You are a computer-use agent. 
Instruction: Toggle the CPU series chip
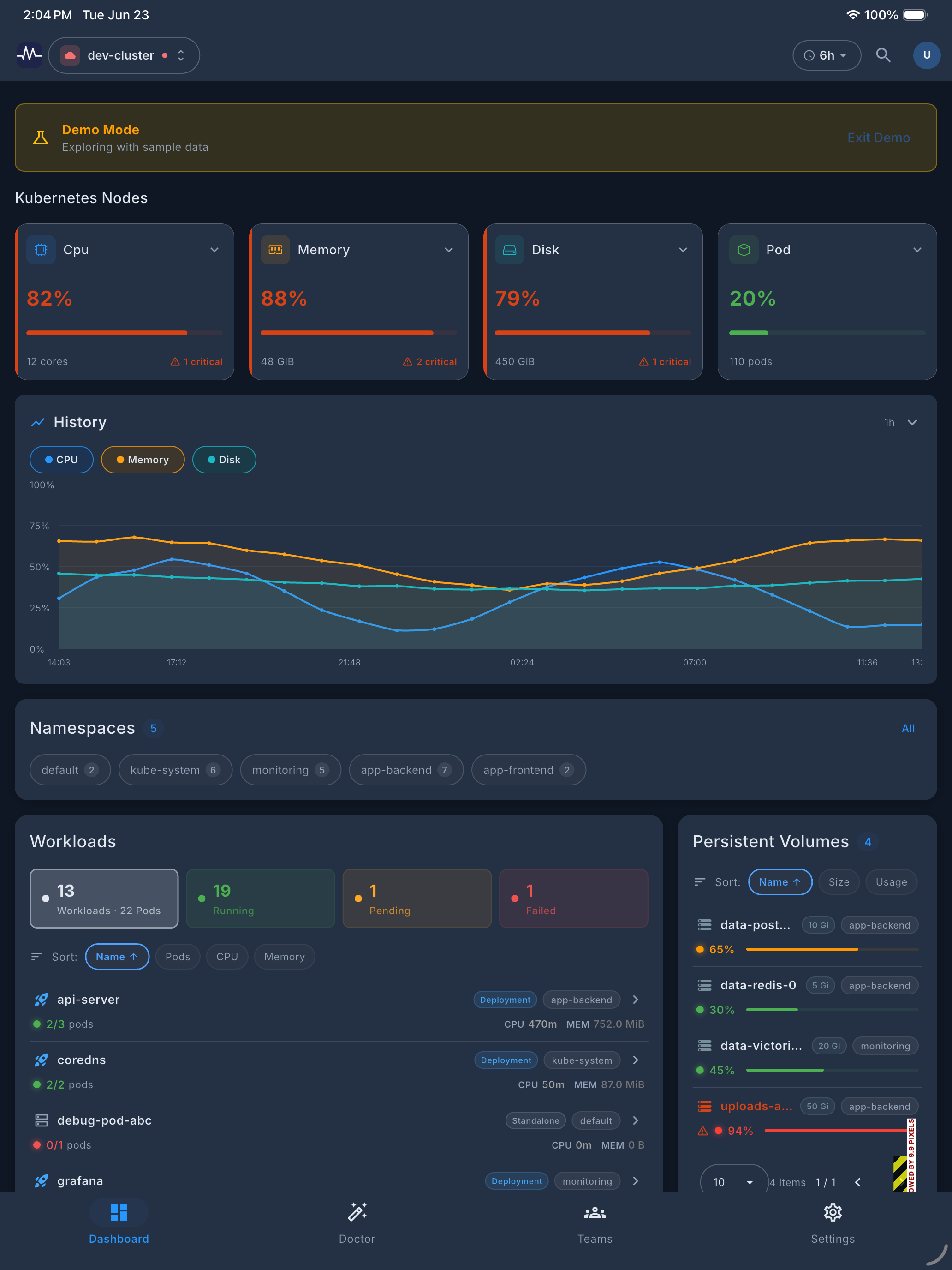click(61, 460)
